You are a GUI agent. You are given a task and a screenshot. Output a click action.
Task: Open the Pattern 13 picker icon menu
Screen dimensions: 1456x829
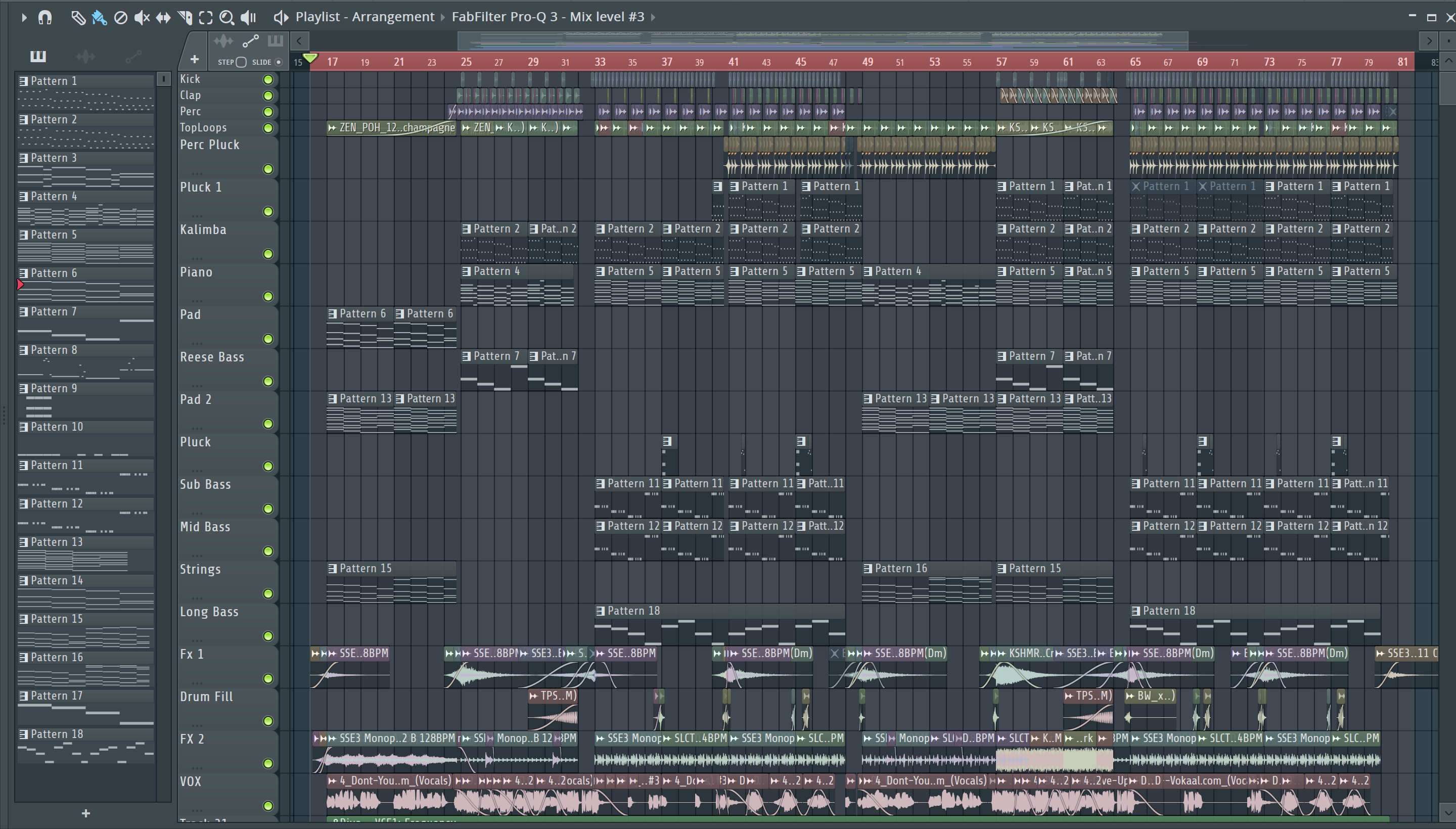pyautogui.click(x=23, y=542)
